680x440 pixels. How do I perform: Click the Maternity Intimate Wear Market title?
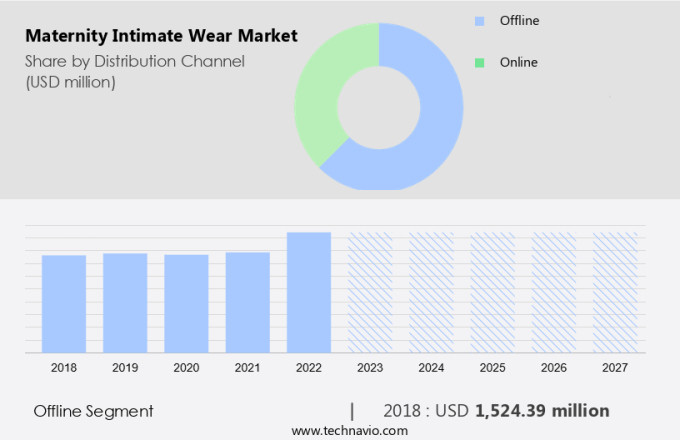click(161, 36)
